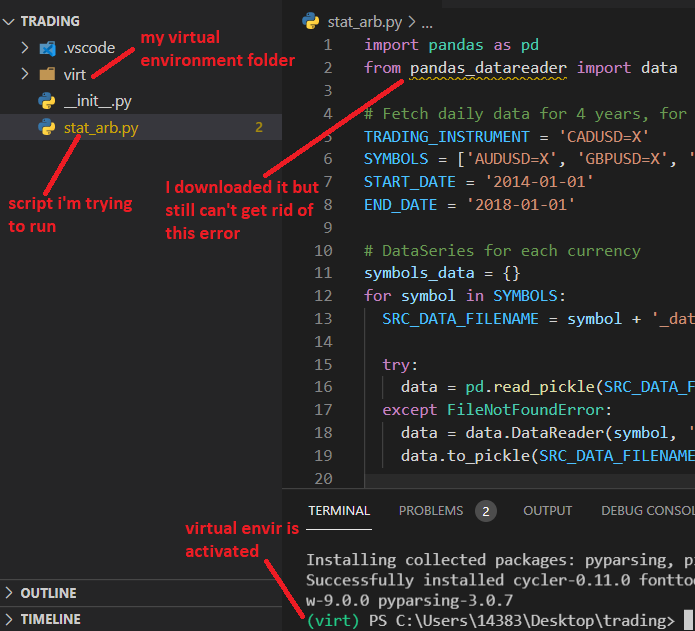Click the Python icon beside __init__.py

coord(46,100)
